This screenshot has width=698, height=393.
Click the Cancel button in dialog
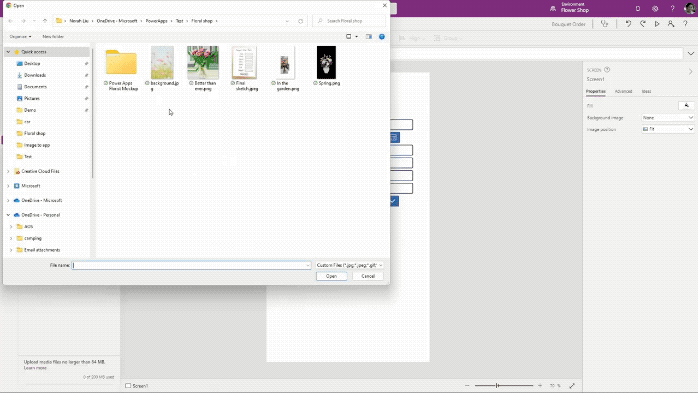(x=368, y=276)
